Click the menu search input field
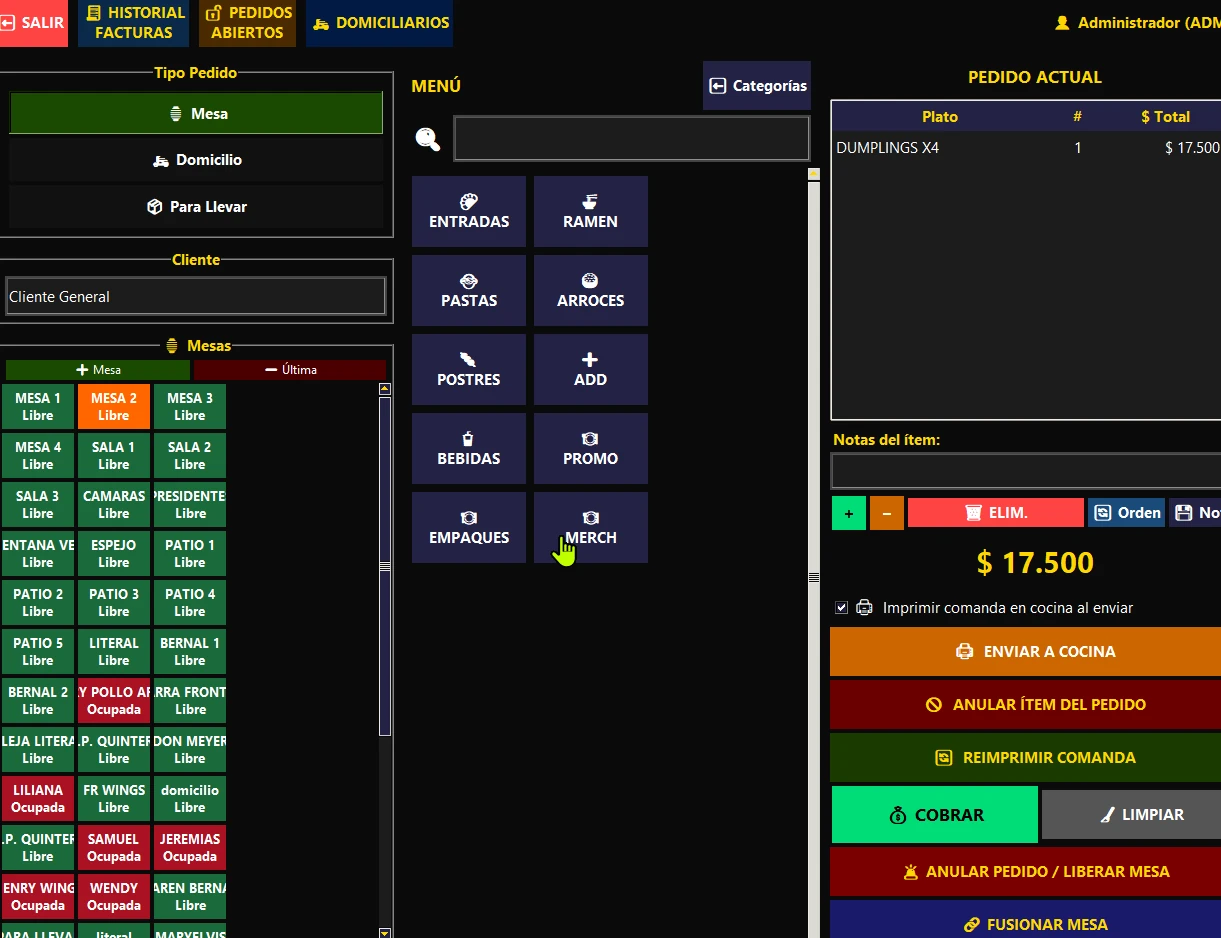The width and height of the screenshot is (1221, 938). click(x=631, y=139)
